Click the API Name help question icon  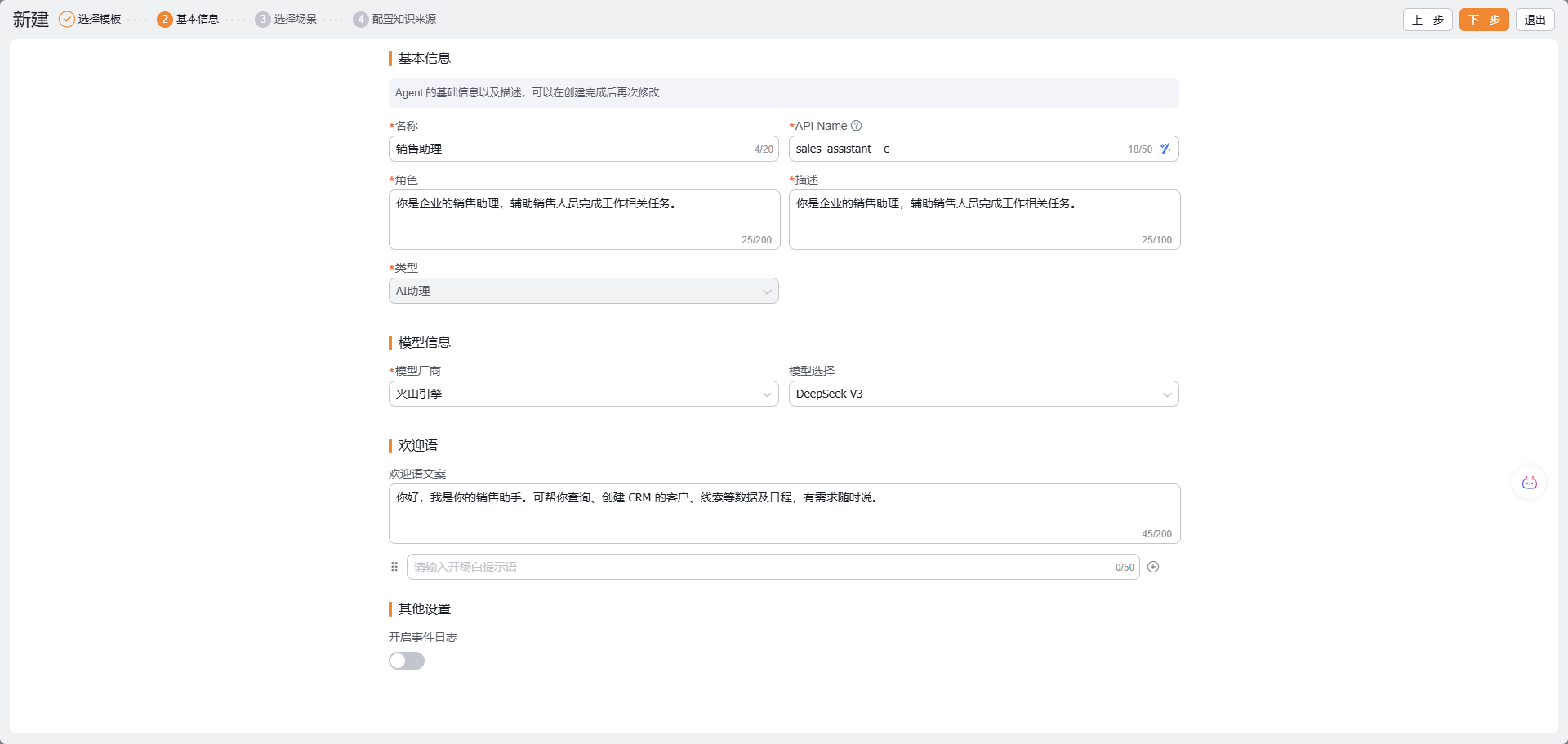pos(856,126)
